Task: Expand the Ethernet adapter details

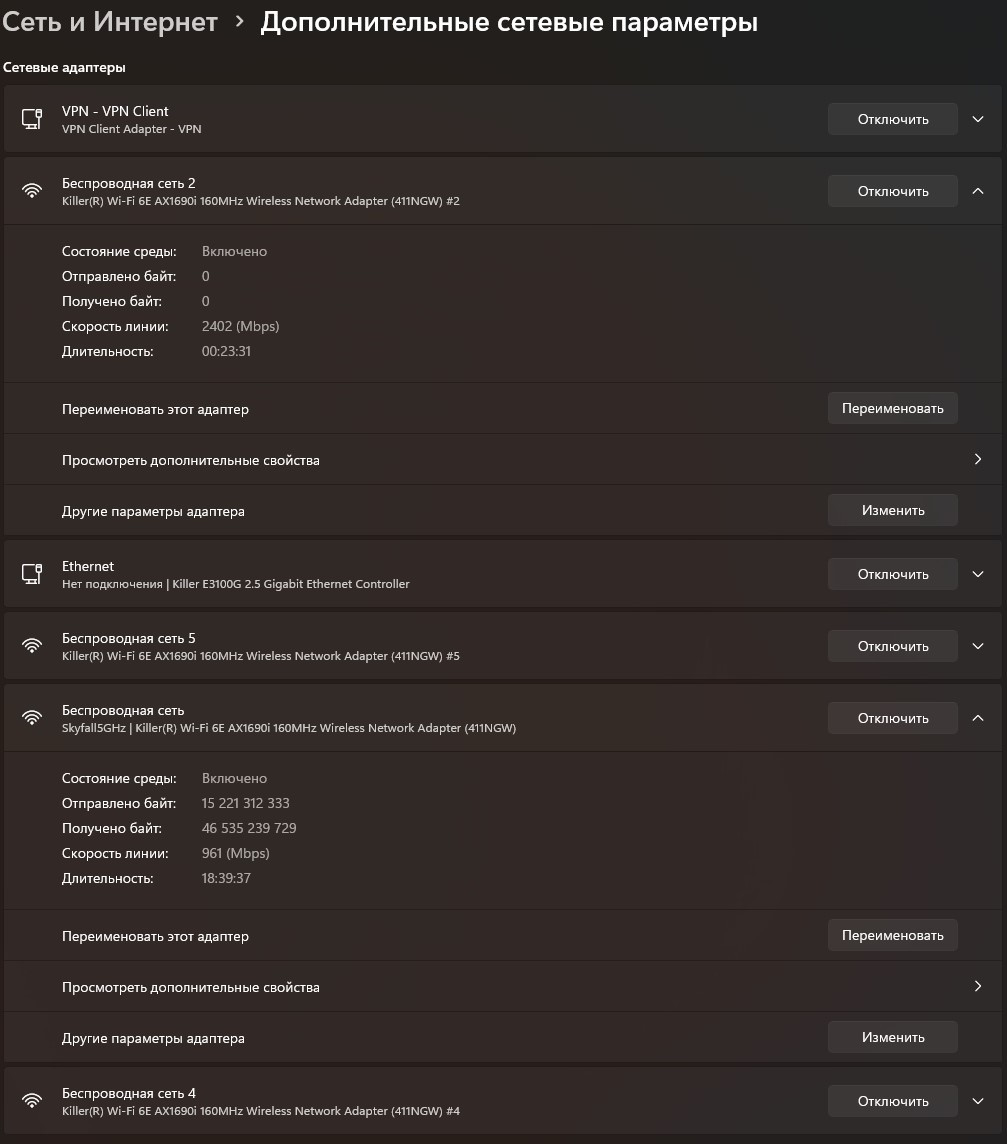Action: point(978,574)
